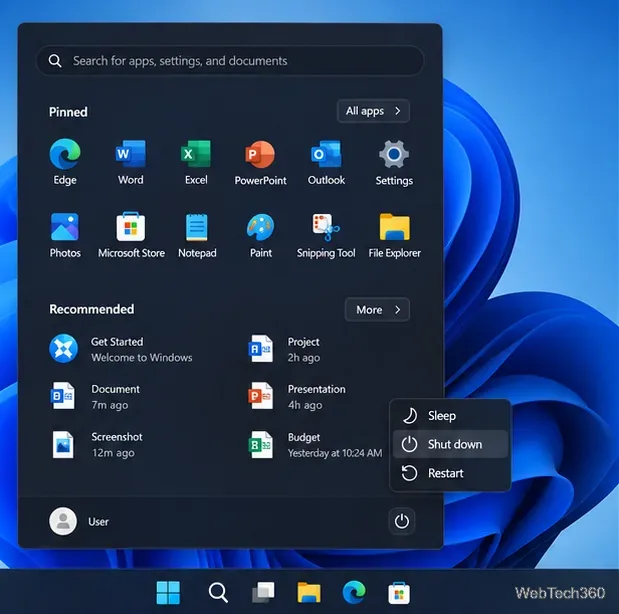
Task: Open the Presentation file from 4h ago
Action: coord(297,396)
